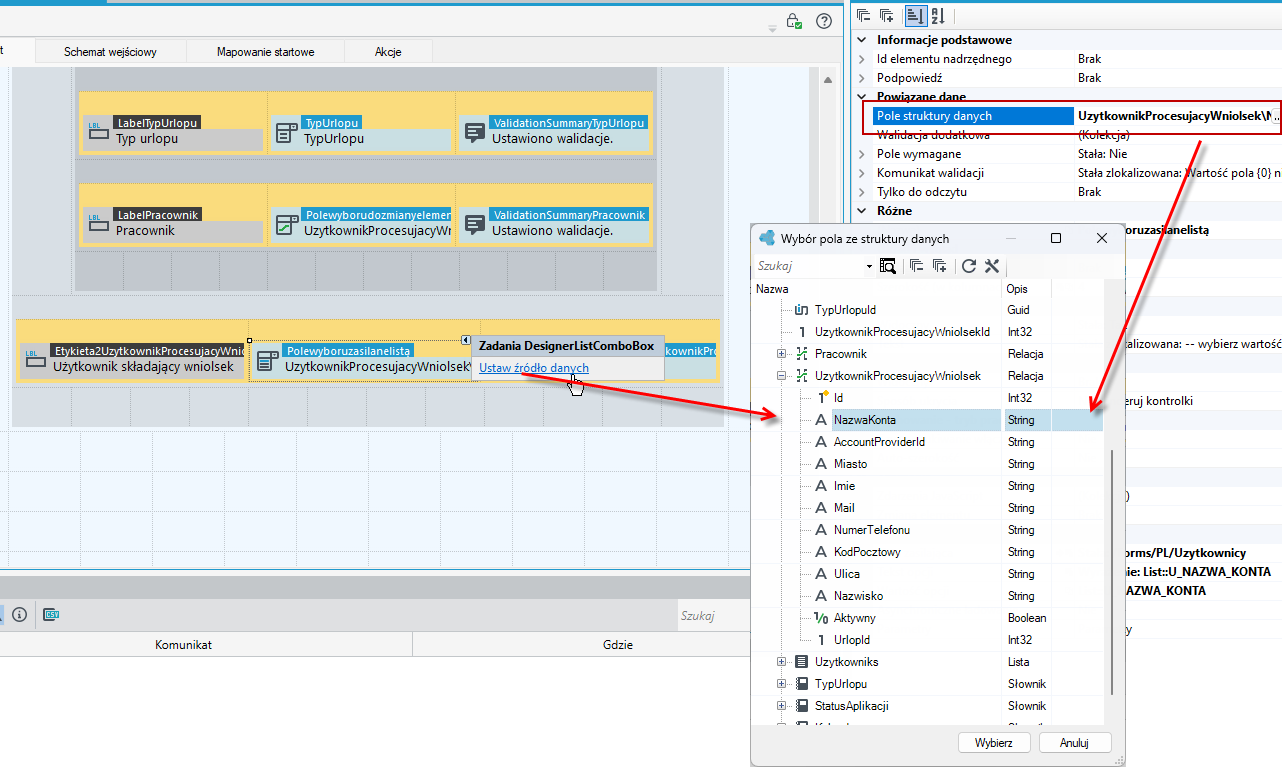Image resolution: width=1282 pixels, height=781 pixels.
Task: Open the Szukaj dropdown arrow in dialog
Action: click(869, 266)
